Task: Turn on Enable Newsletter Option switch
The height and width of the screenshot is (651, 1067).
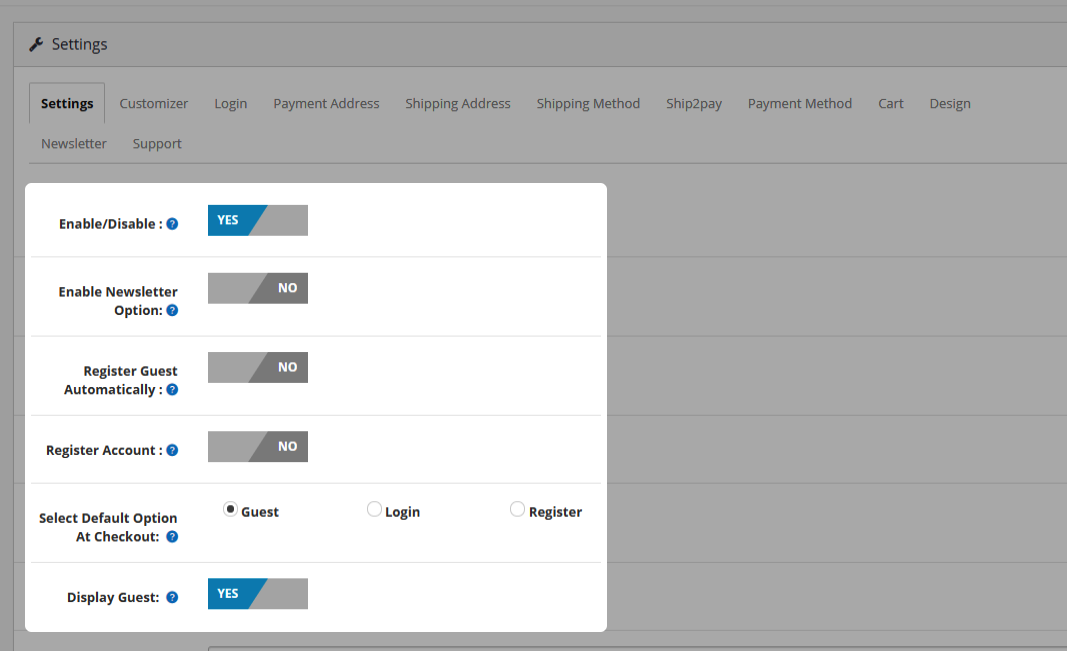Action: (x=258, y=288)
